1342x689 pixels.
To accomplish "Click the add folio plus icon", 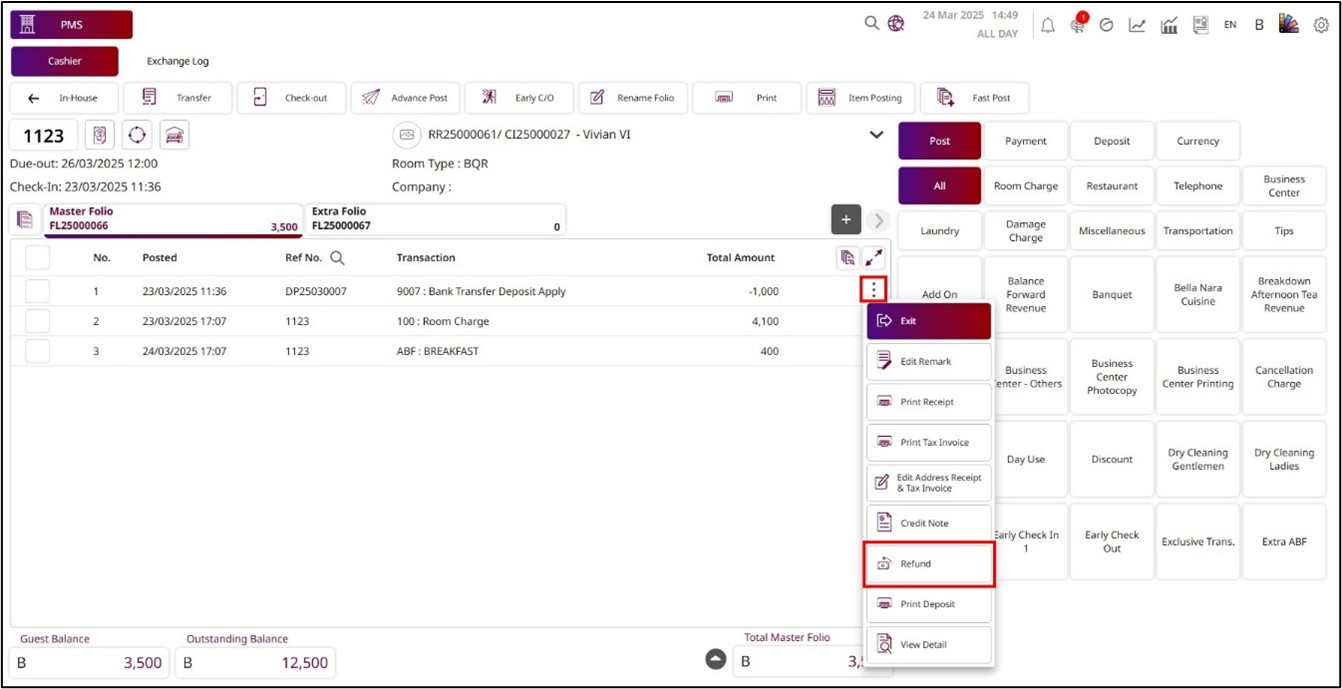I will (846, 220).
